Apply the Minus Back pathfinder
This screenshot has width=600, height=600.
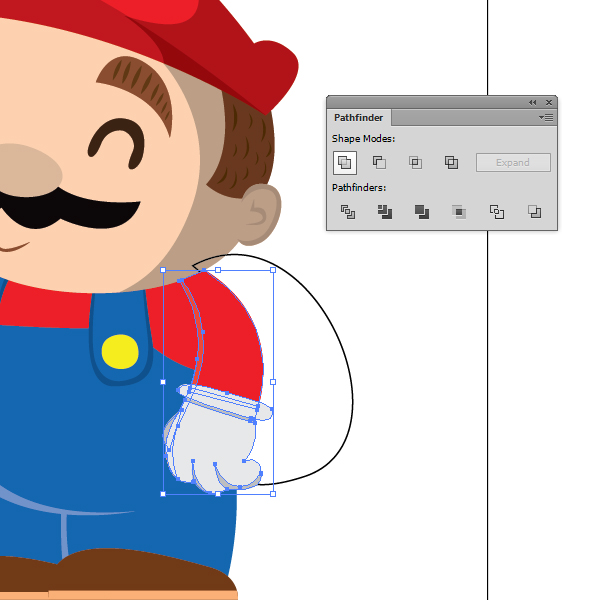coord(534,211)
